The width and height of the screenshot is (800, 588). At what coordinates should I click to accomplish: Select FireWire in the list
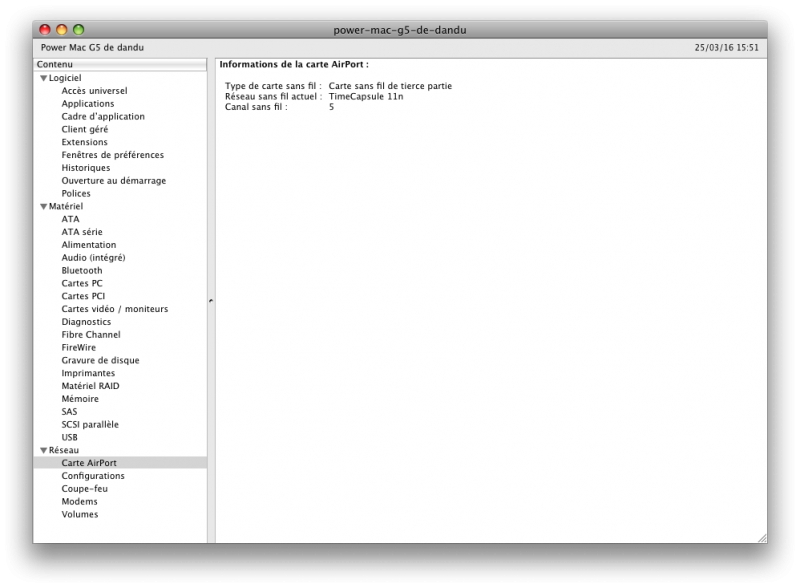(79, 348)
